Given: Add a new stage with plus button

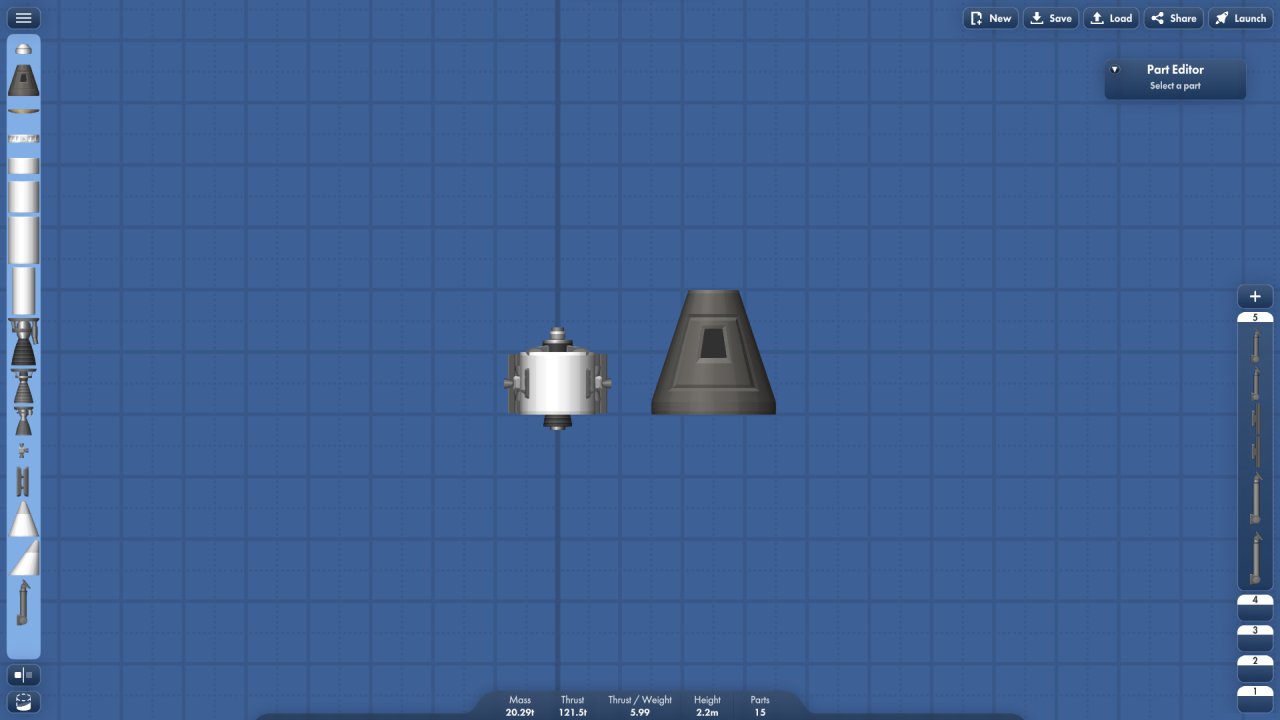Looking at the screenshot, I should click(1255, 297).
